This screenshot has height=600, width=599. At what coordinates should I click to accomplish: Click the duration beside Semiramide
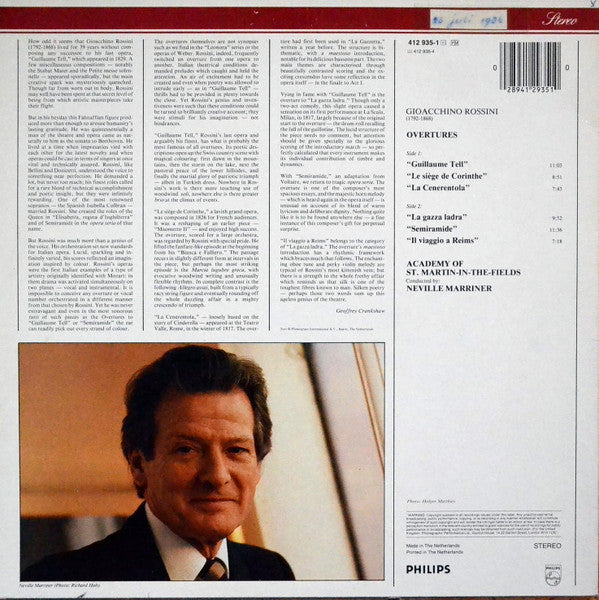pos(556,230)
